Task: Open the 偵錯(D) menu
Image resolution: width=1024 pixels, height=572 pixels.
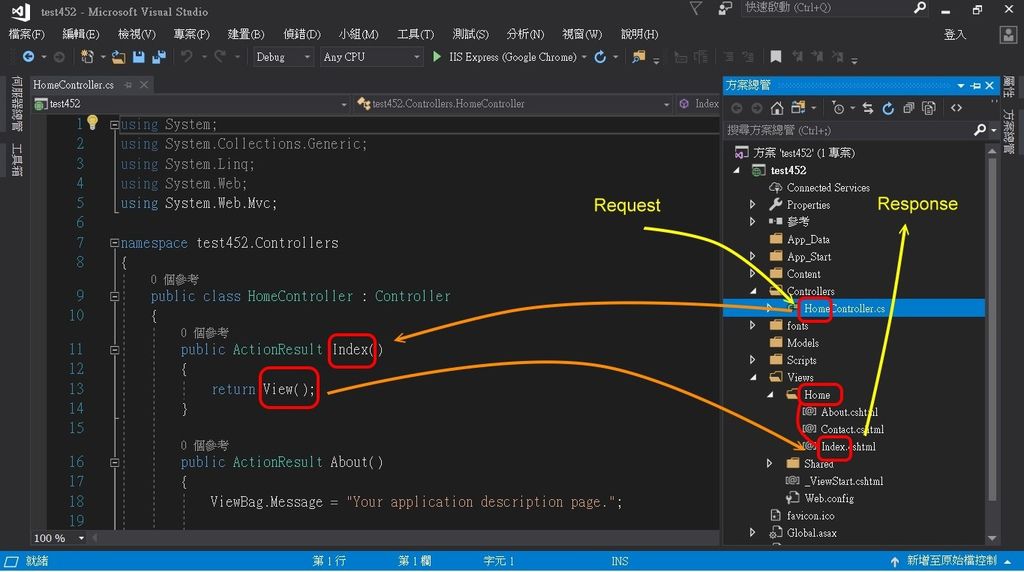Action: [301, 34]
